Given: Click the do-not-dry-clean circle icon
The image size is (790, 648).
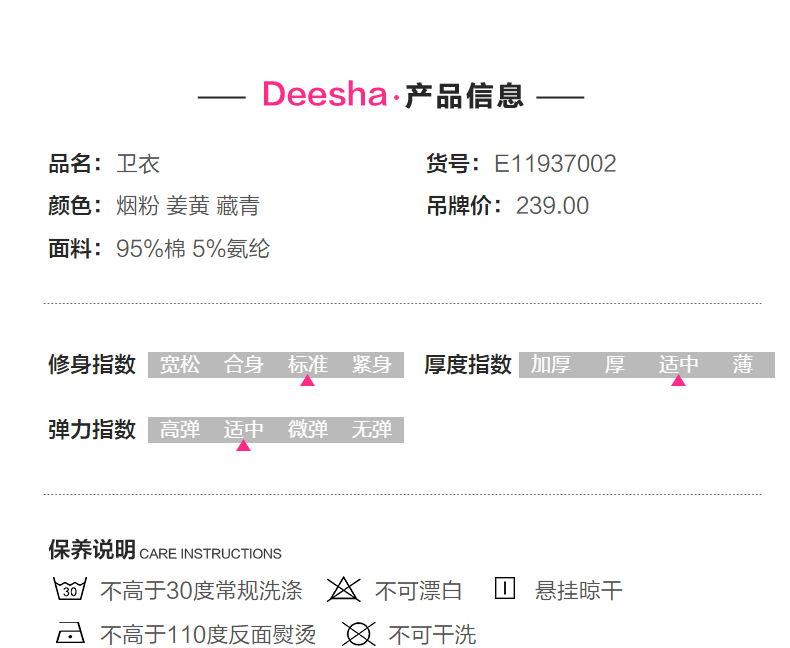Looking at the screenshot, I should click(x=358, y=634).
